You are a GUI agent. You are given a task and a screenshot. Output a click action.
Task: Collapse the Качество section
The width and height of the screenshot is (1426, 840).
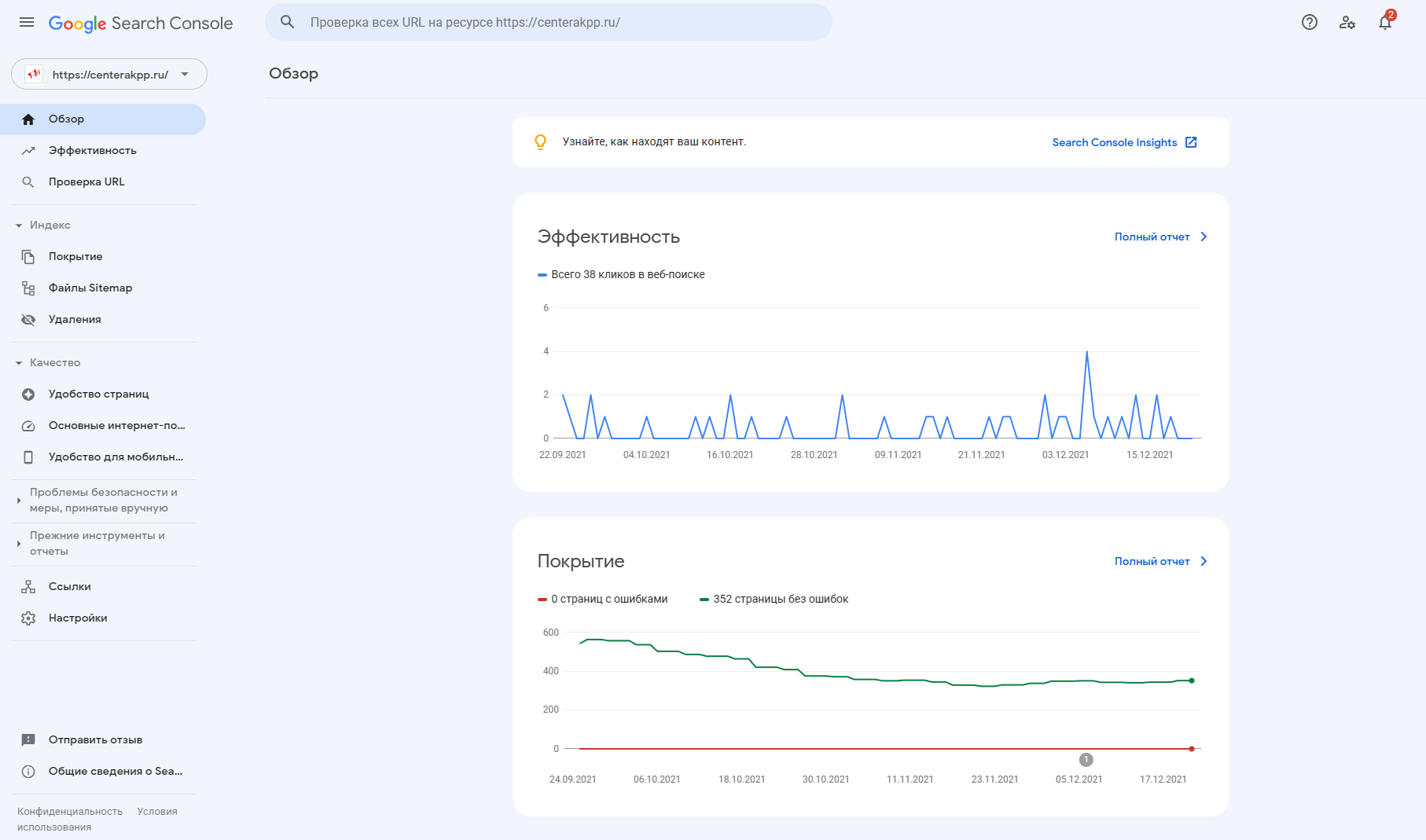click(19, 363)
